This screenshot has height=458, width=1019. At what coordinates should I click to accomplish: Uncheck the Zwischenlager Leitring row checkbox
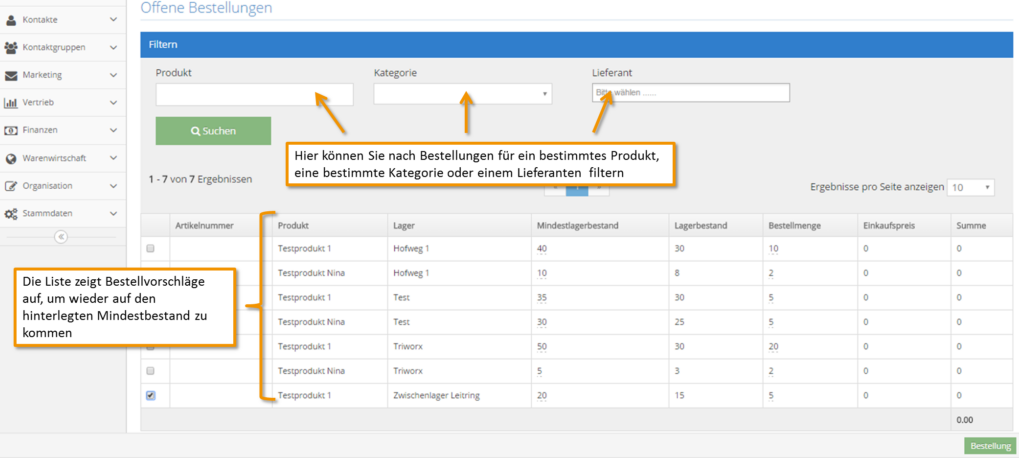pyautogui.click(x=151, y=395)
